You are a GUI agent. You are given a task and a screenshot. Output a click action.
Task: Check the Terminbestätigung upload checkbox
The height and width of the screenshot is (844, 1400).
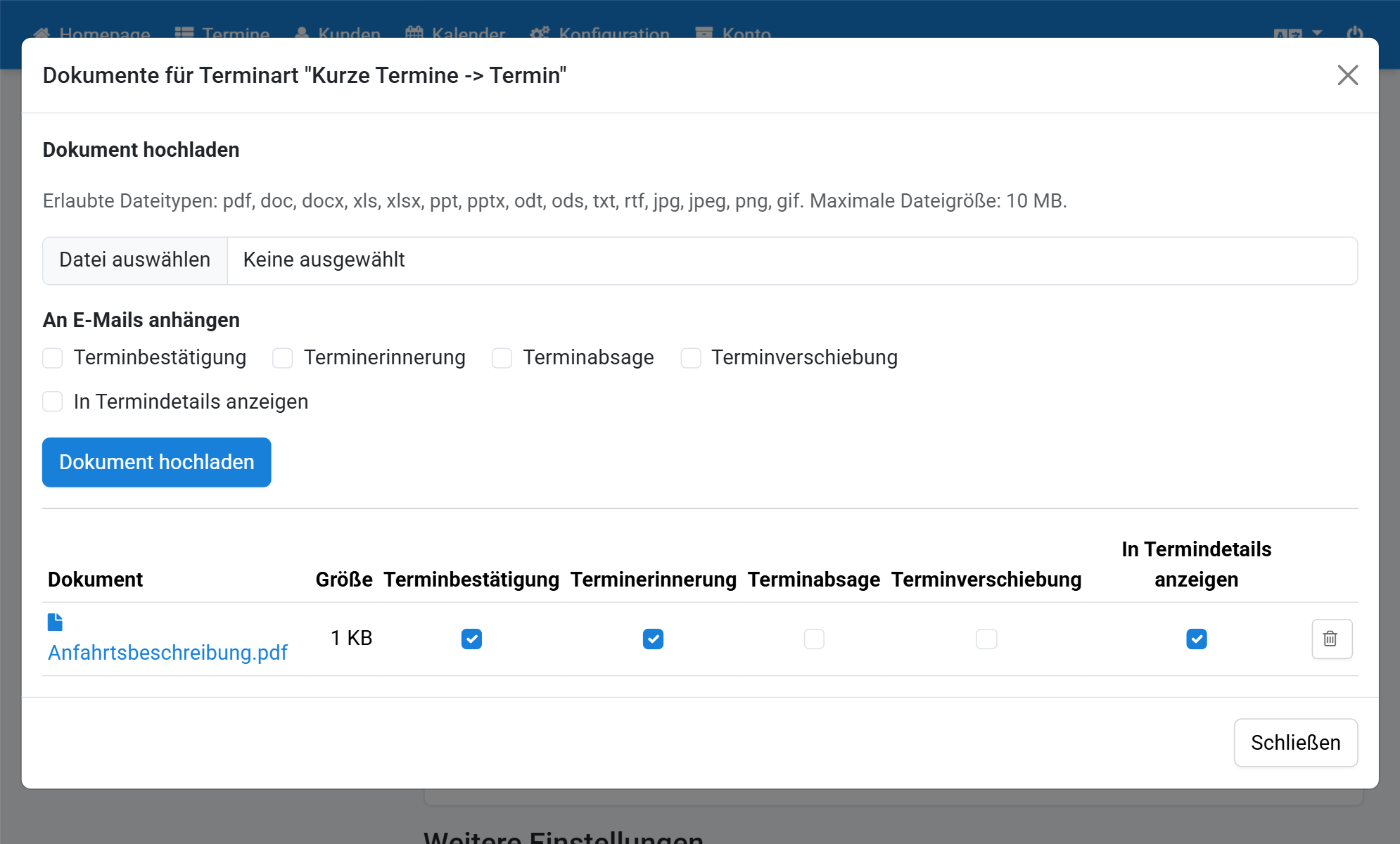53,358
